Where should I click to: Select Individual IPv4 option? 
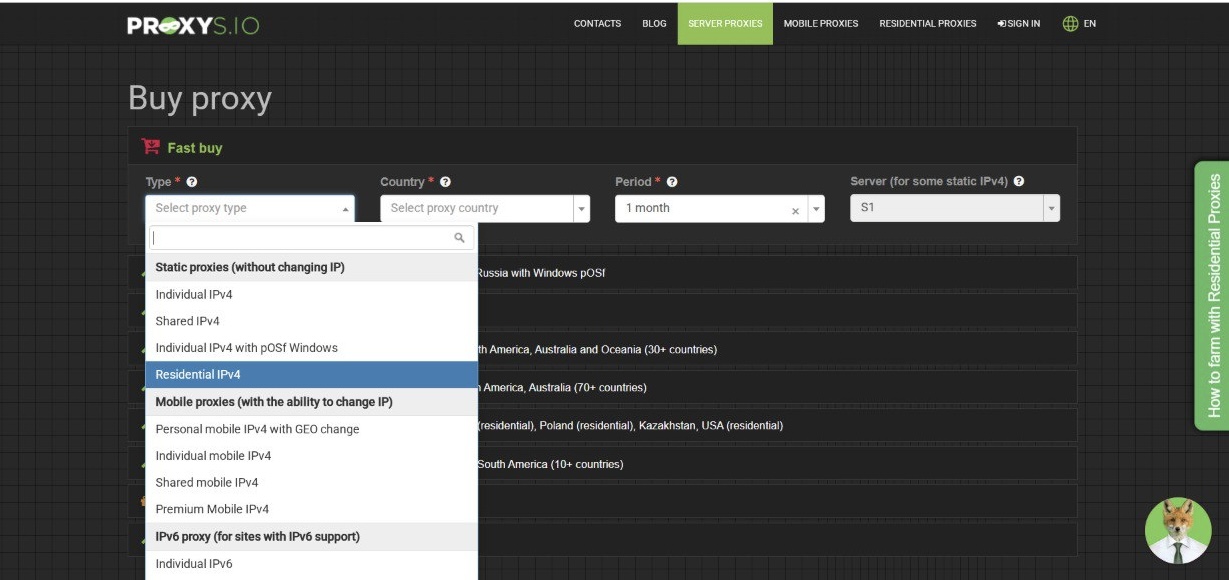pyautogui.click(x=311, y=294)
